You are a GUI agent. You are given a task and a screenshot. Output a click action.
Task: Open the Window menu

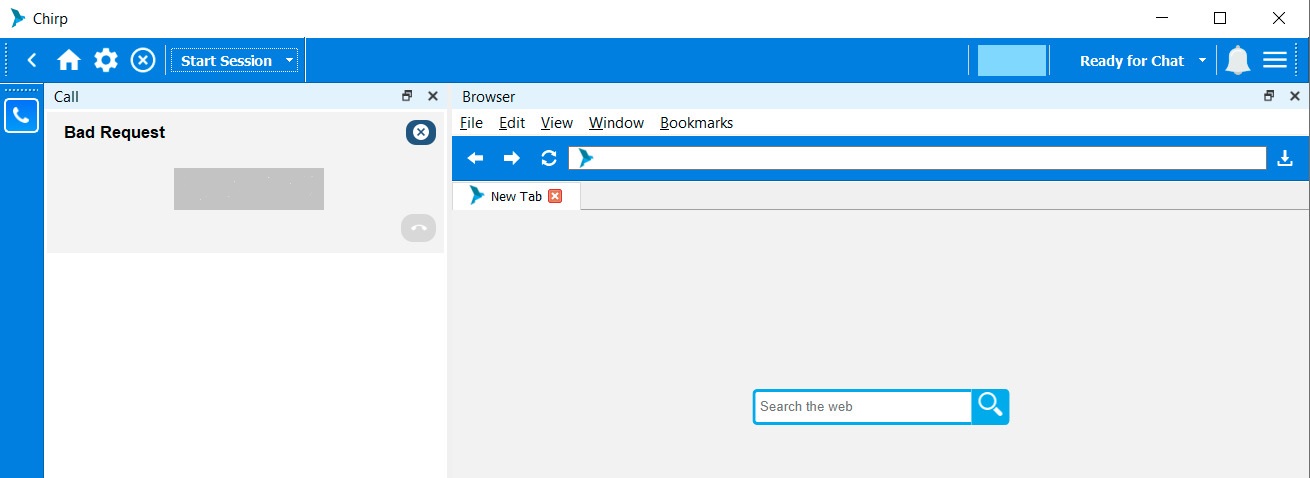616,123
